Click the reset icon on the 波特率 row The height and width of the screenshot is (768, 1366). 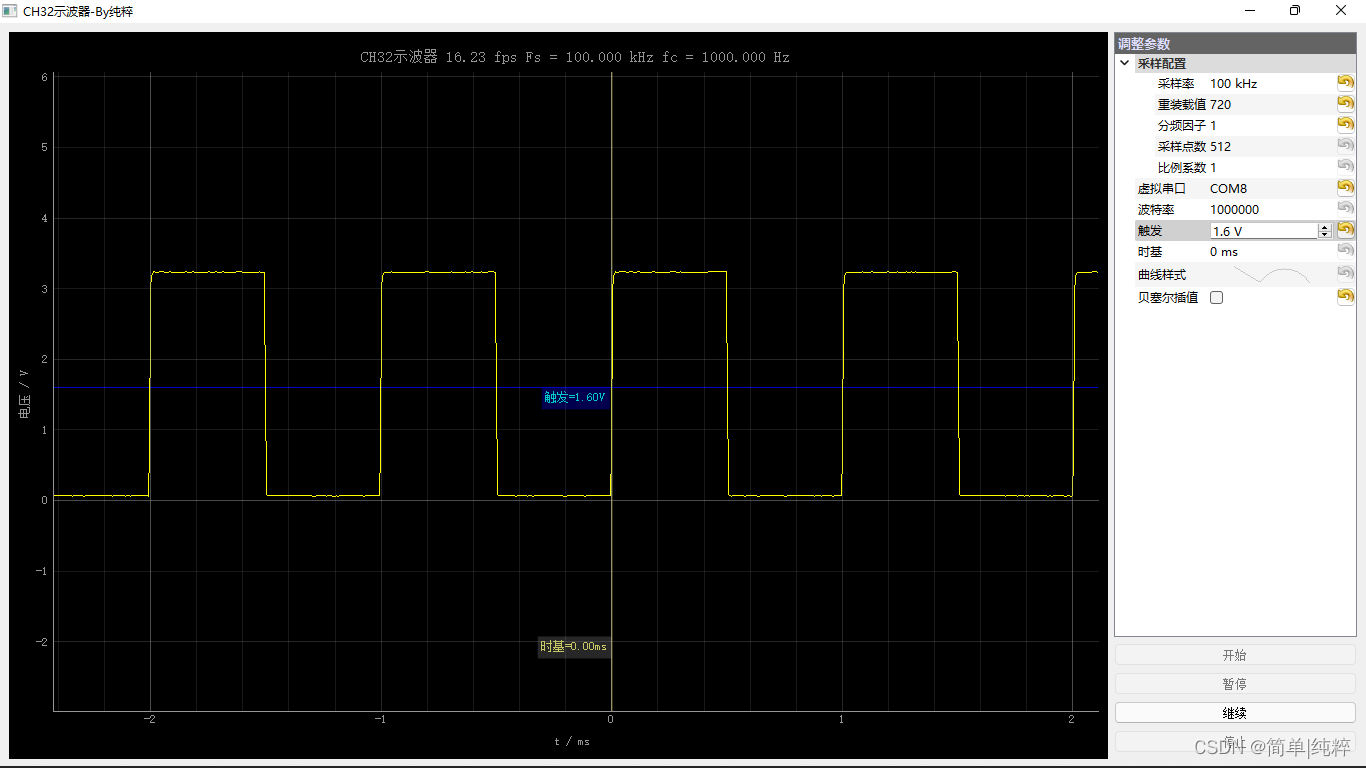[x=1345, y=209]
